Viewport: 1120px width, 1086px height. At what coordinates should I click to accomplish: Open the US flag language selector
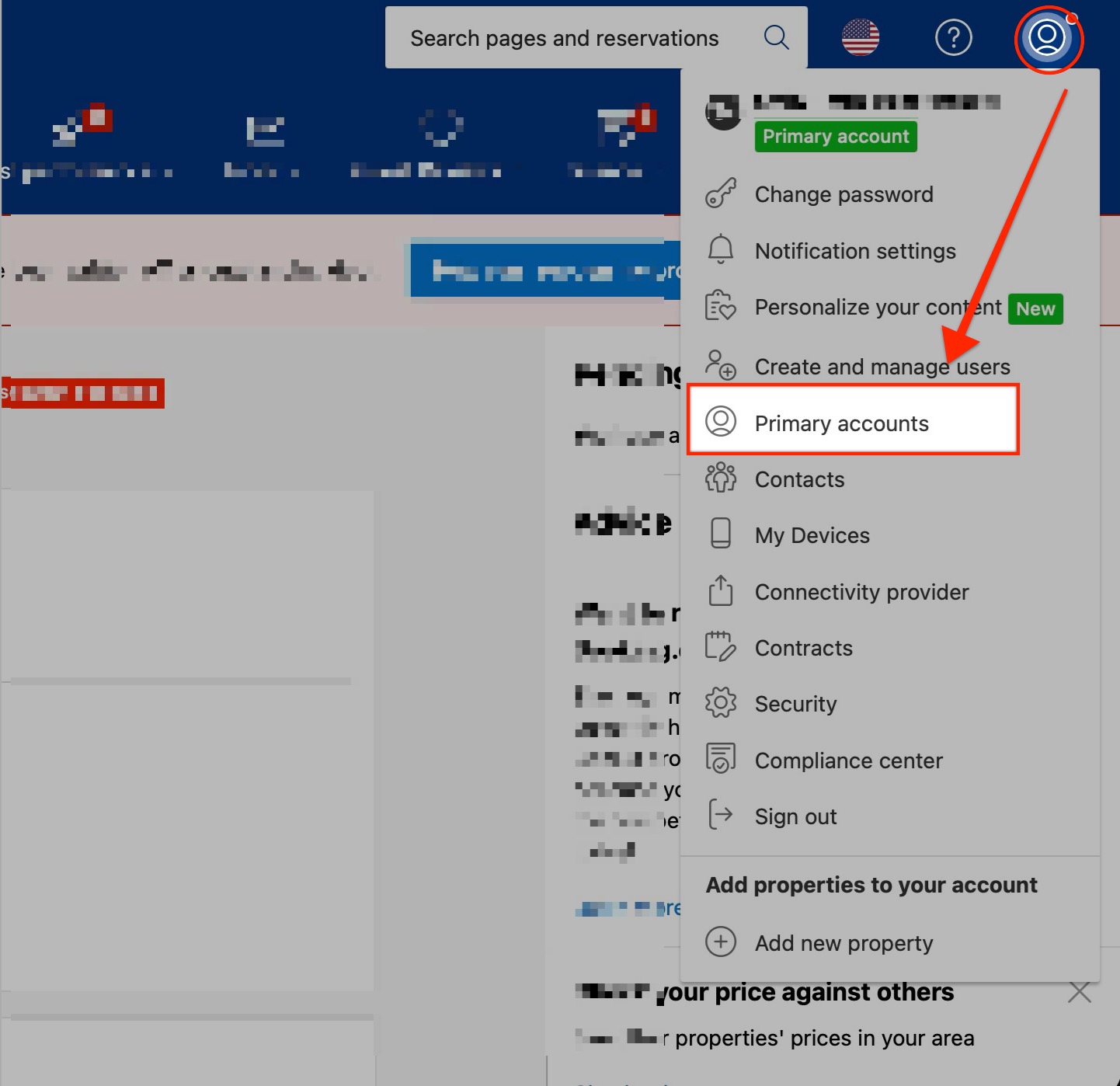860,37
